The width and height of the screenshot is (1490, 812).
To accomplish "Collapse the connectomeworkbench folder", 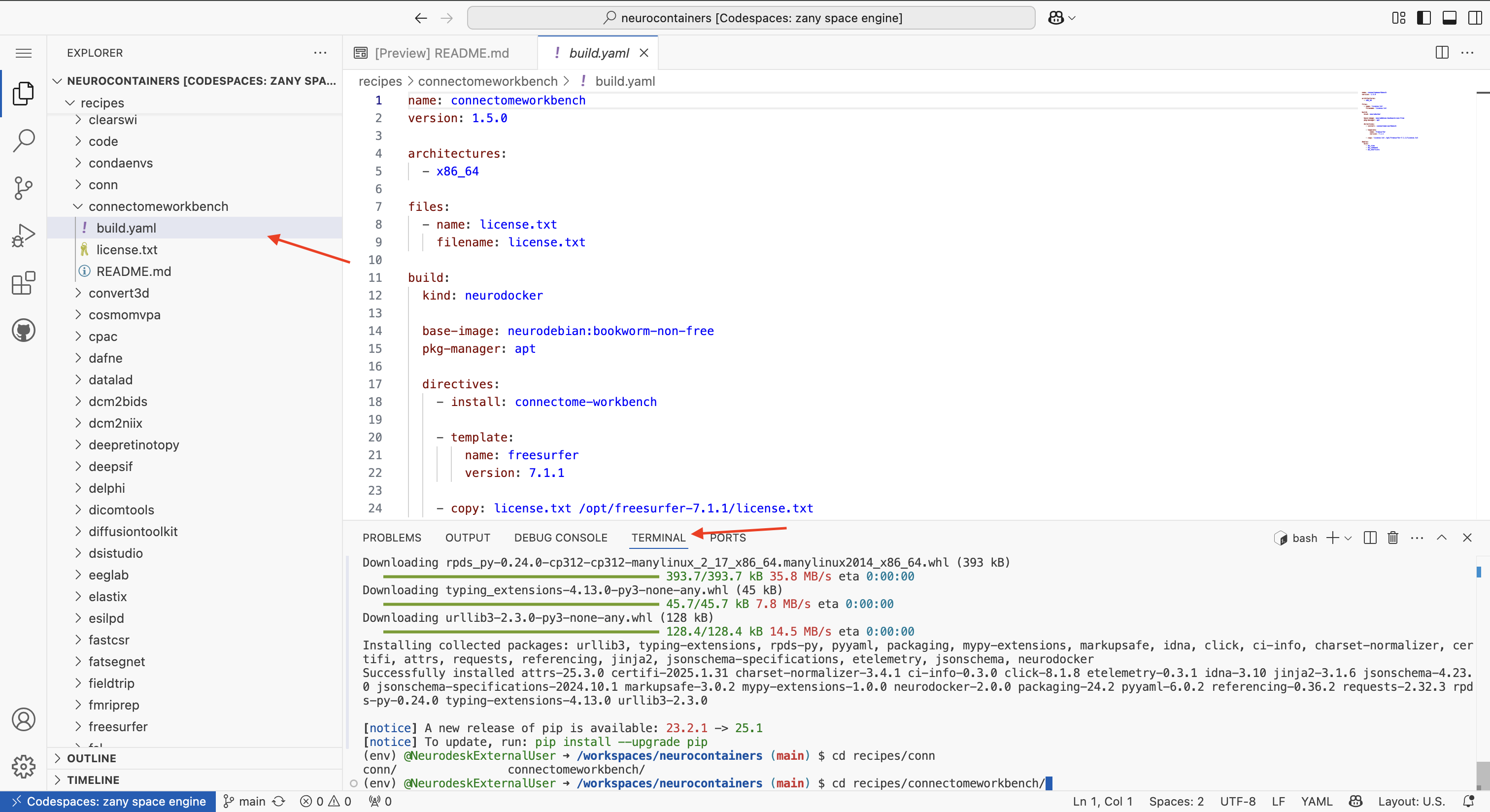I will [77, 206].
